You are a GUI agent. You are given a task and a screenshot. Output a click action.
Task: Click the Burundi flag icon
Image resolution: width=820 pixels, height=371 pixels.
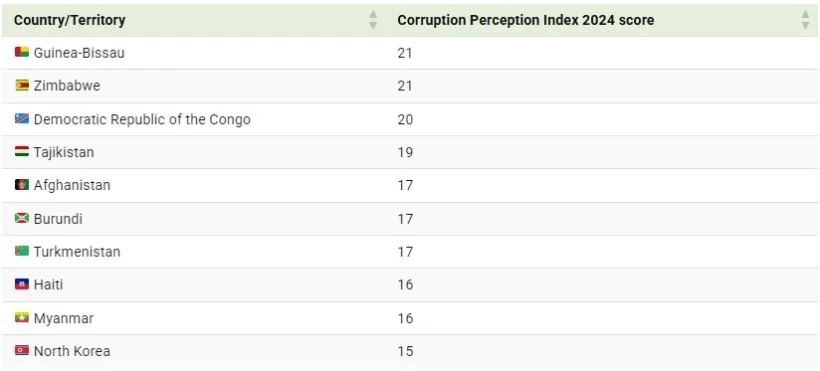coord(22,218)
